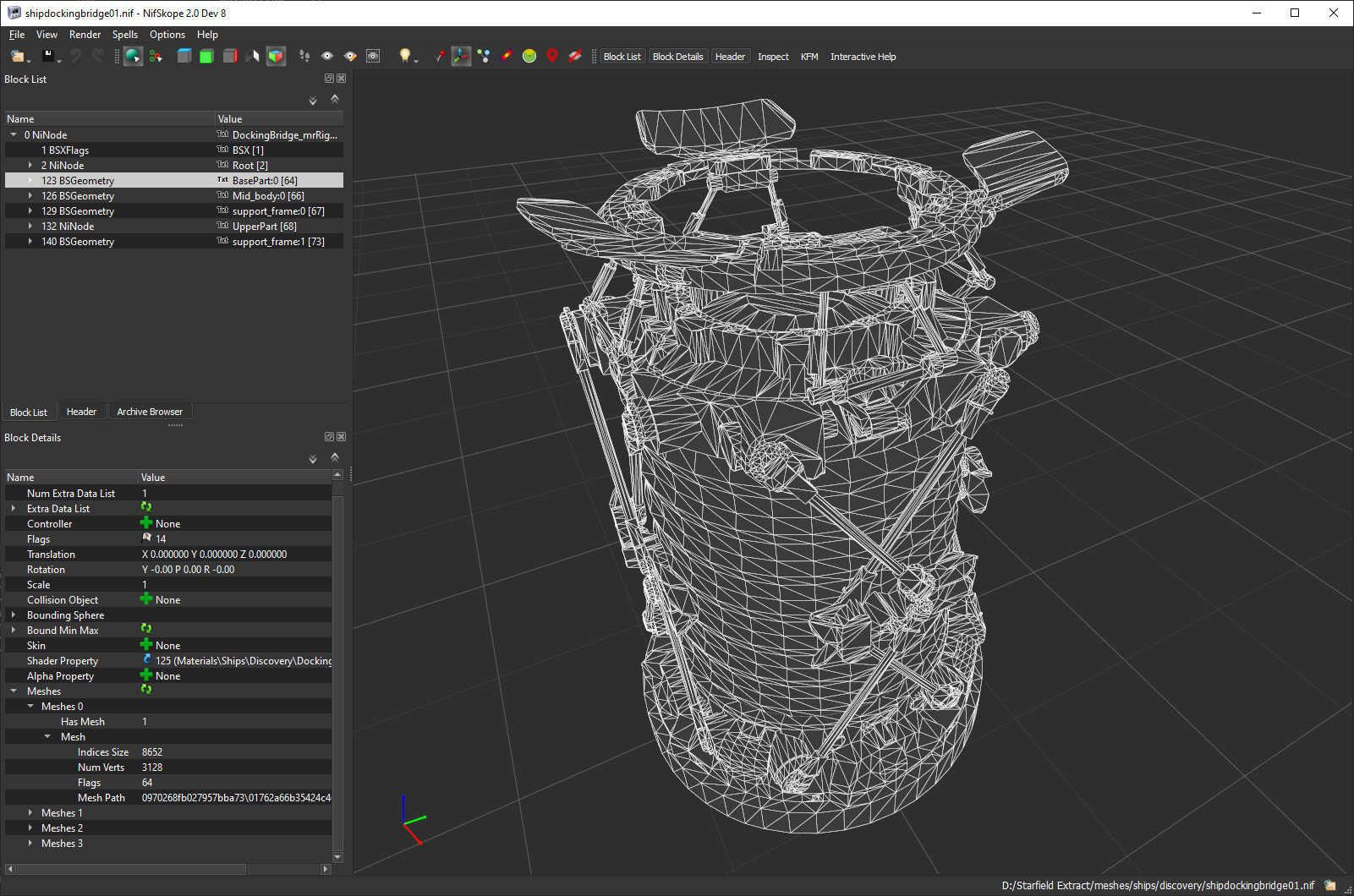Click the Interactive Help button
Screen dimensions: 1354x896
point(863,56)
